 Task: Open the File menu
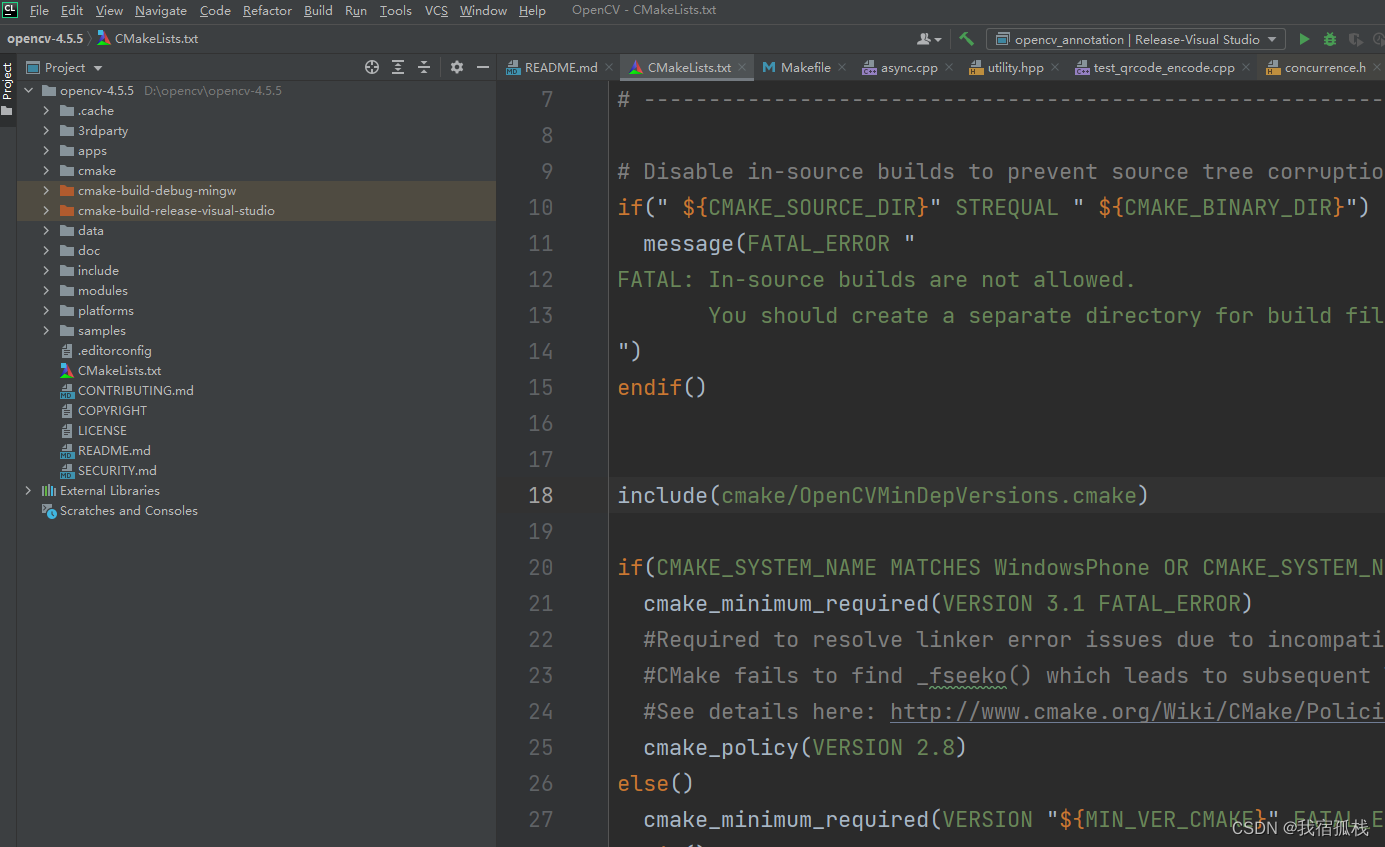[x=39, y=10]
